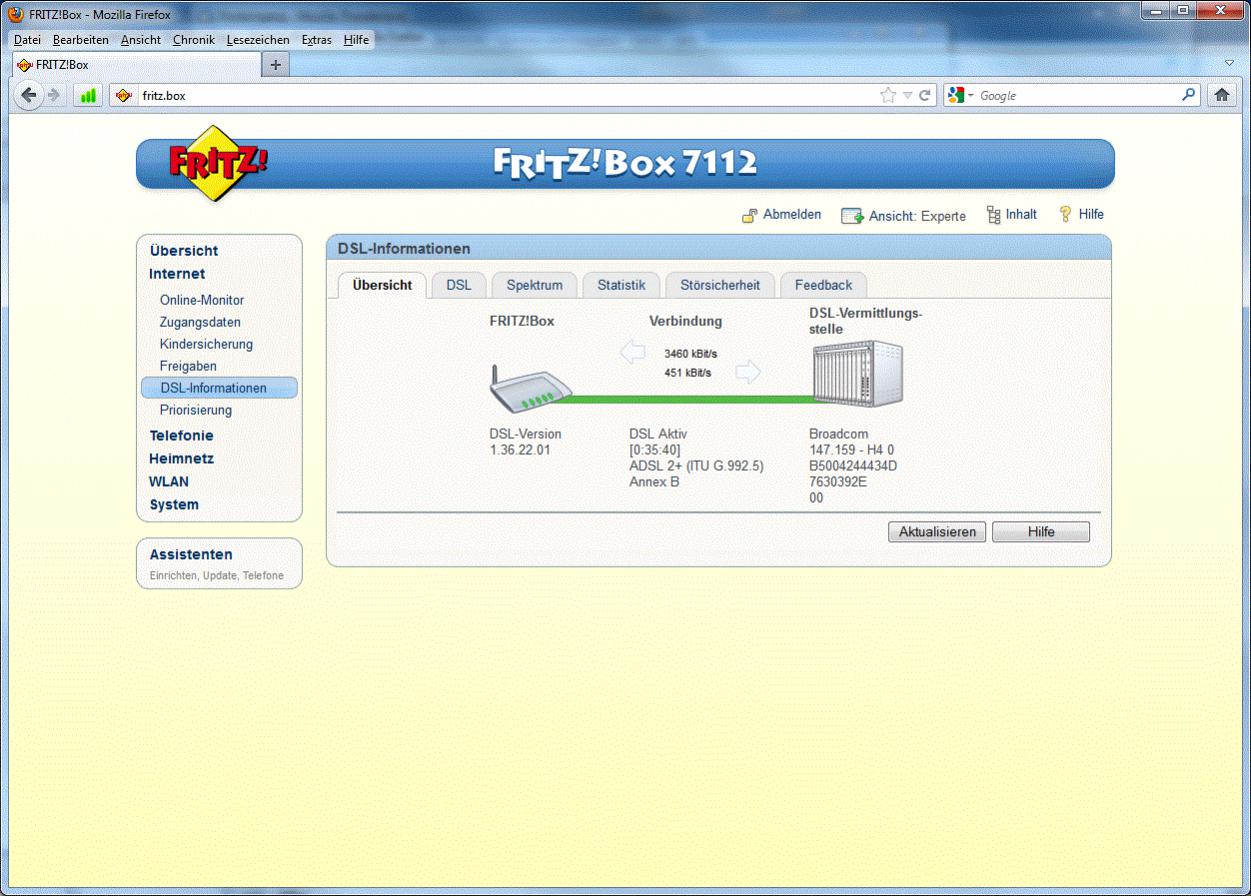The width and height of the screenshot is (1251, 896).
Task: Open the Lesezeichen menu
Action: tap(258, 40)
